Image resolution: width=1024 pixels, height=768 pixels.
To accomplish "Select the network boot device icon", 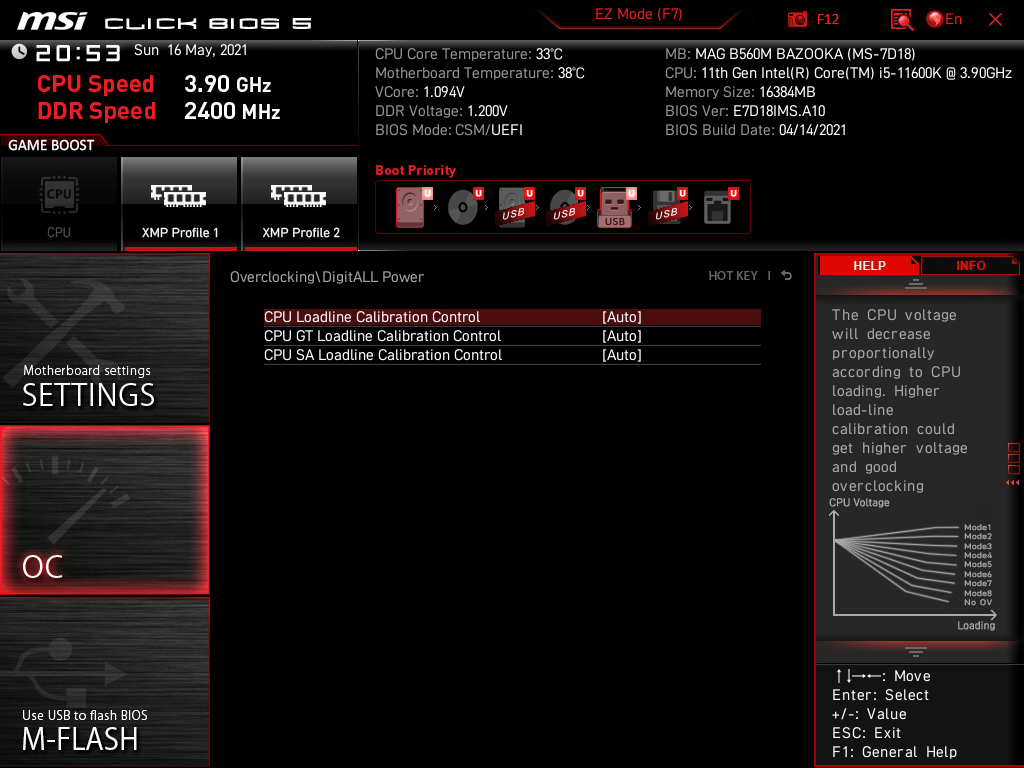I will click(x=717, y=206).
